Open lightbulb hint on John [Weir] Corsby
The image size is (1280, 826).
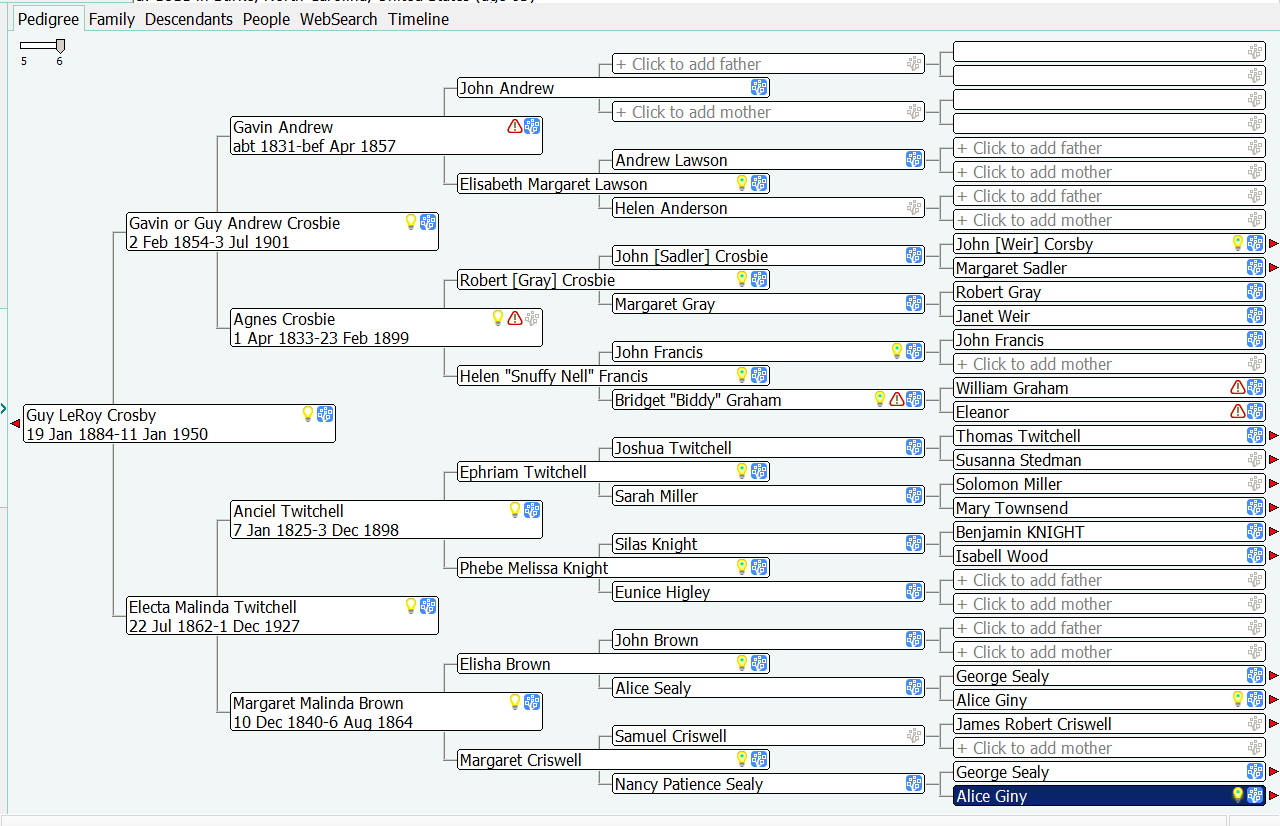point(1238,243)
